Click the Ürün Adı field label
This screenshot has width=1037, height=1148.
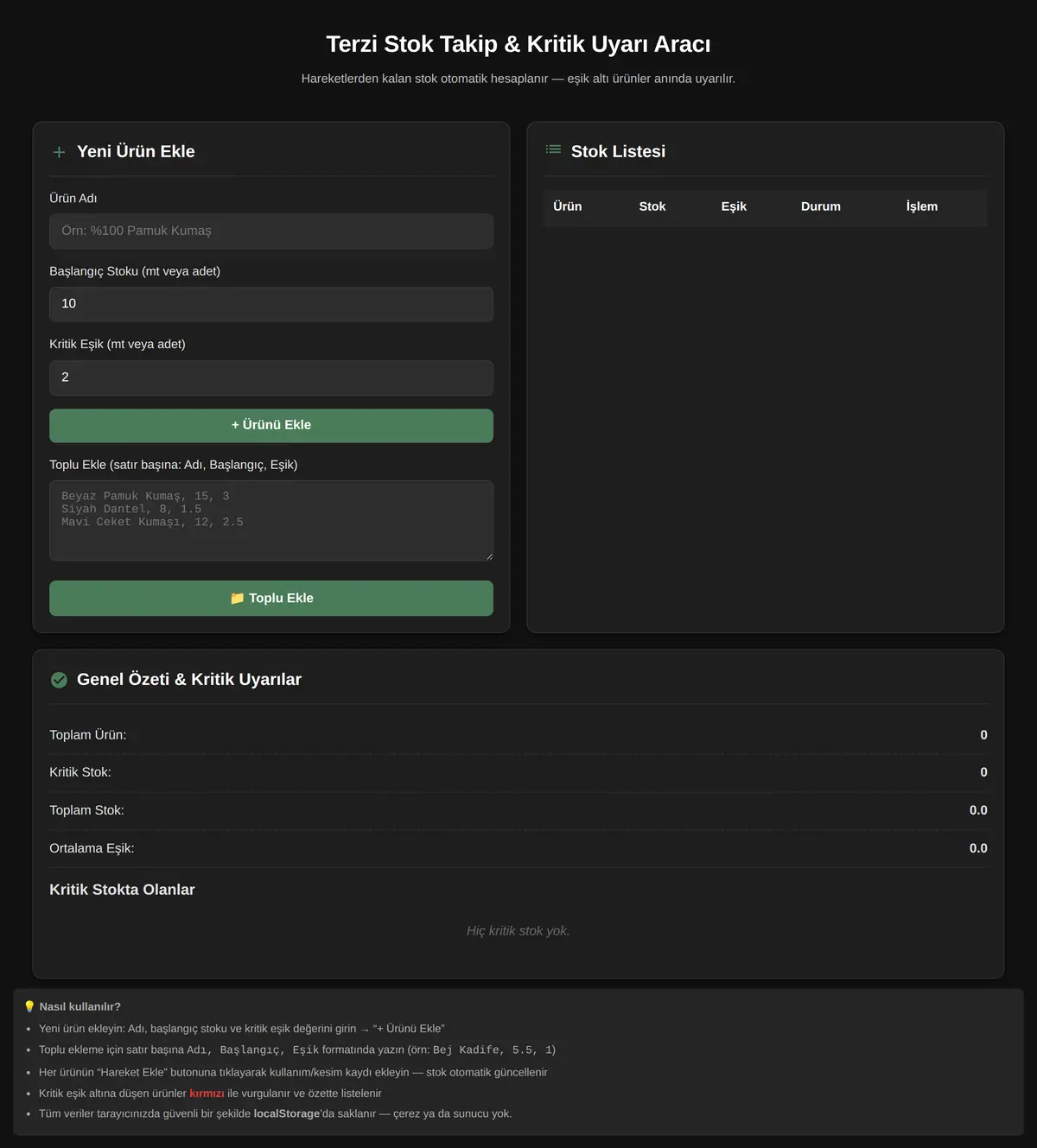click(73, 199)
